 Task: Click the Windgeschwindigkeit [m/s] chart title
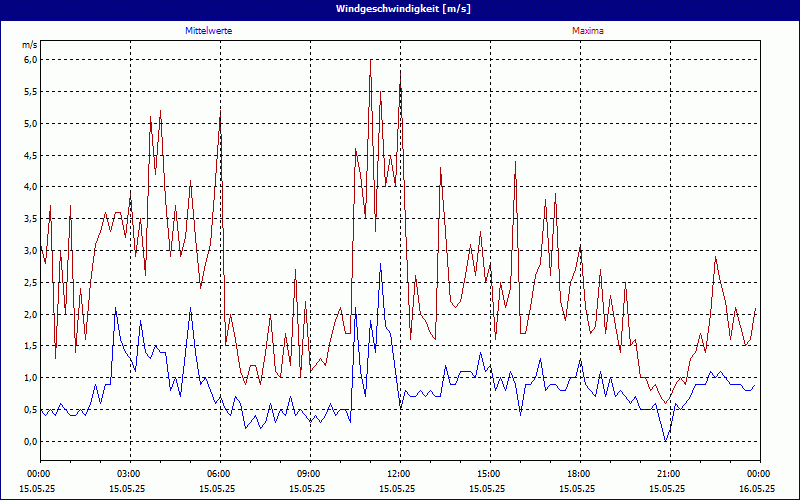point(400,8)
